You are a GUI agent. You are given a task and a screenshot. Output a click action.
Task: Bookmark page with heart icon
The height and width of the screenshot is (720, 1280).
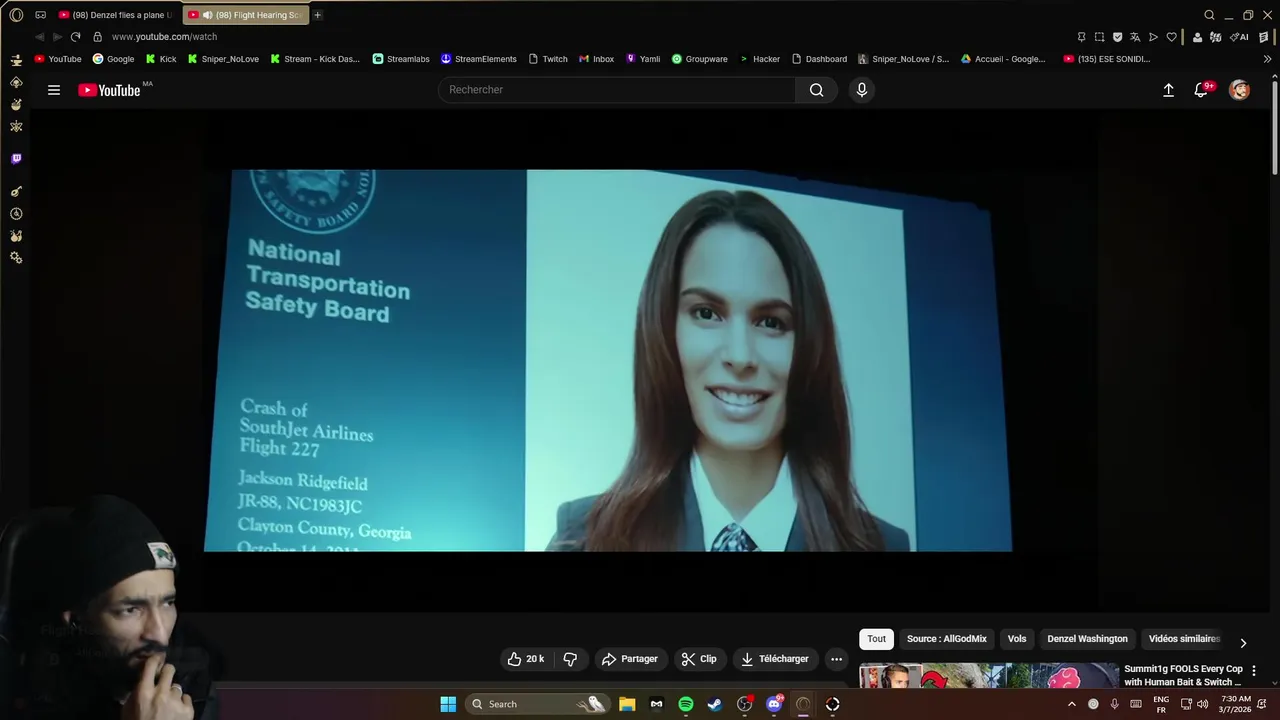pos(1171,37)
